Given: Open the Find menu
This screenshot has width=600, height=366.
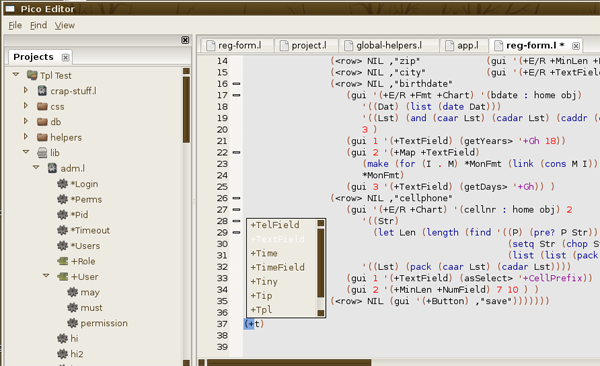Looking at the screenshot, I should coord(39,25).
